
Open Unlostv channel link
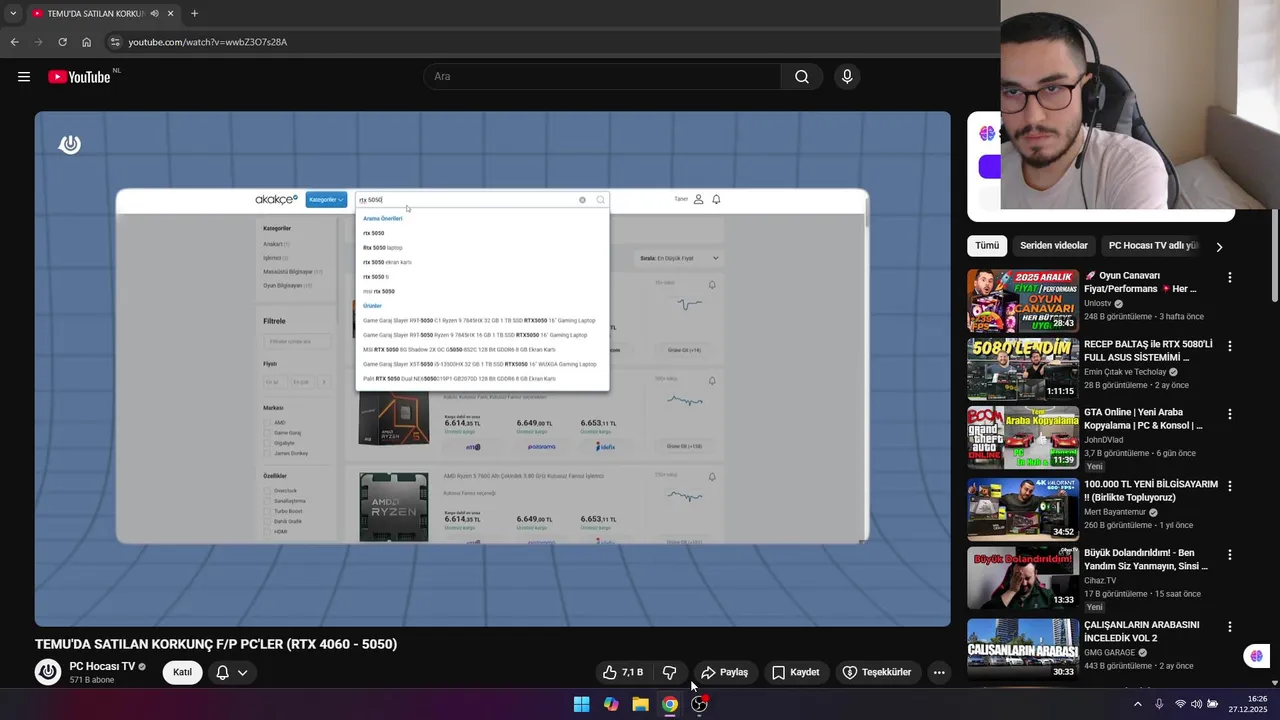click(1097, 303)
